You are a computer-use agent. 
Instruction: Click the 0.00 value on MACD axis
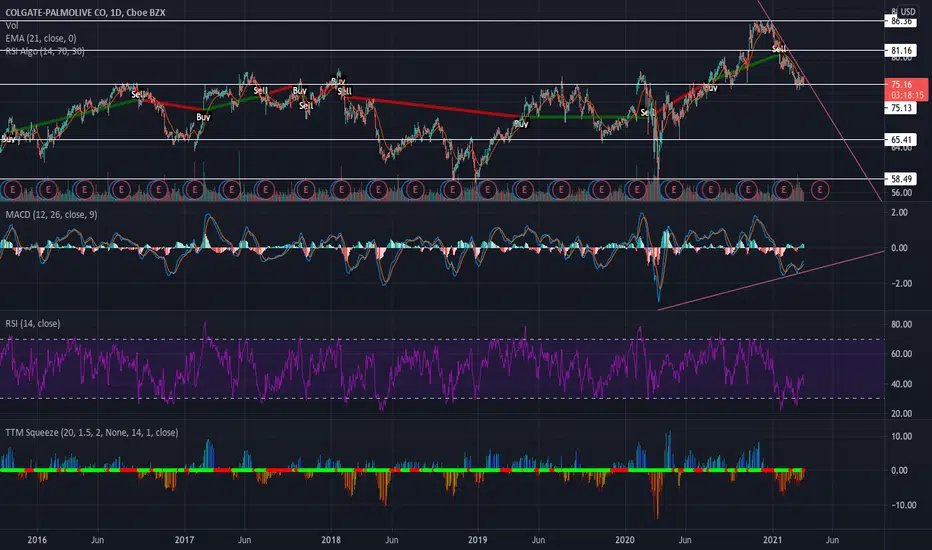point(899,248)
